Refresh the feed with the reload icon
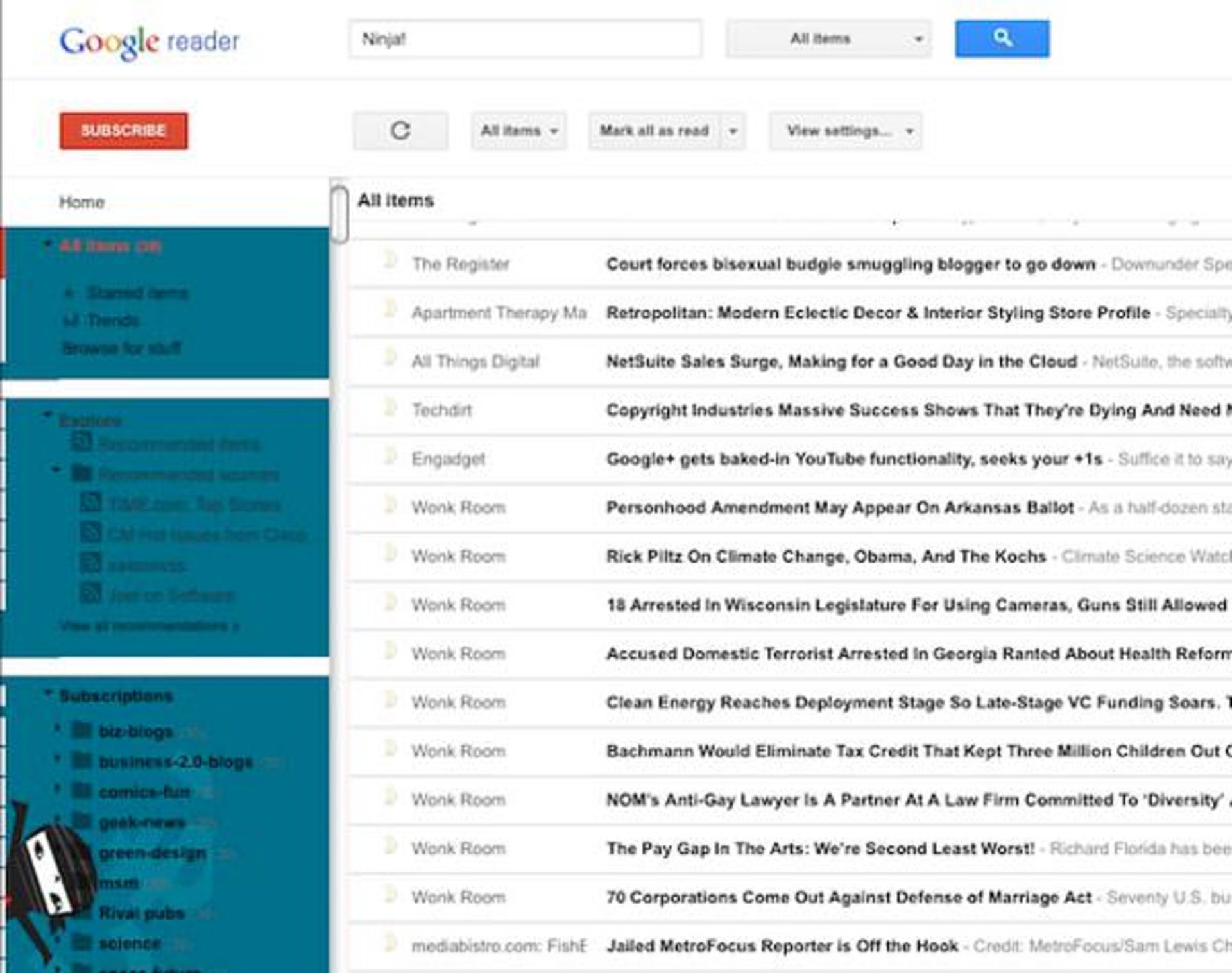 click(x=400, y=131)
